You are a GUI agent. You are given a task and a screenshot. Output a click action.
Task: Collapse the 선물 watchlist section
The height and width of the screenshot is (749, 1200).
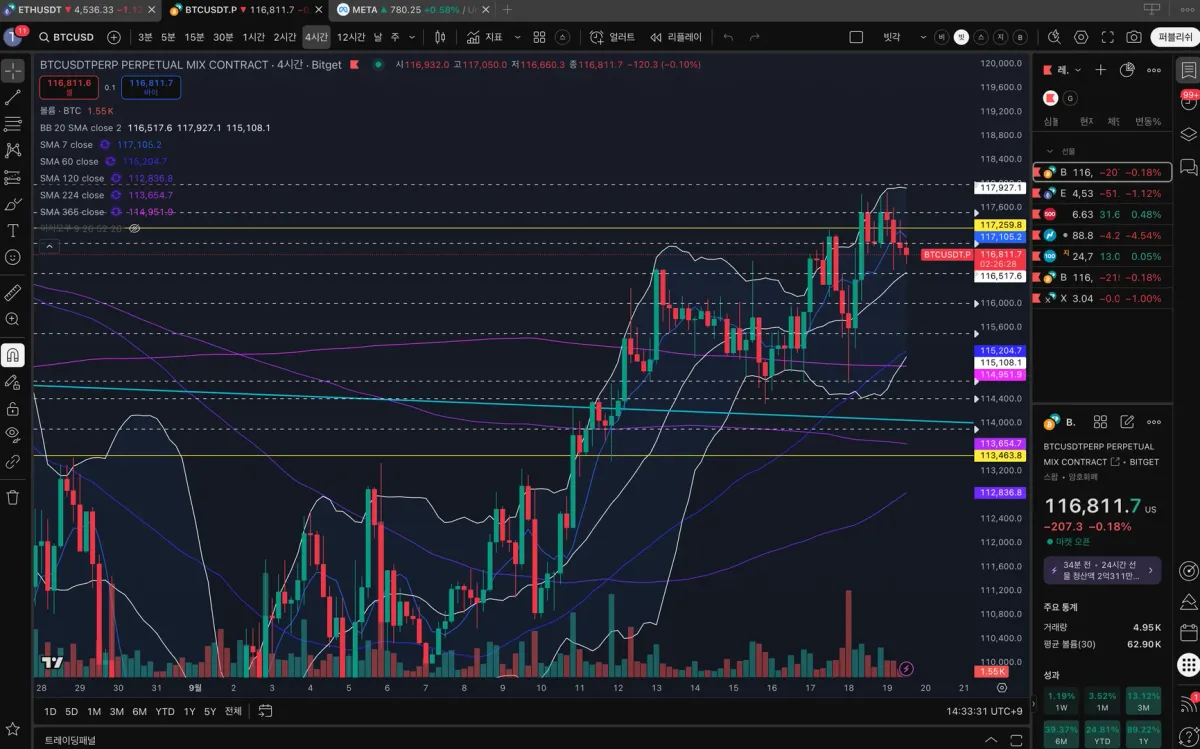[1049, 151]
